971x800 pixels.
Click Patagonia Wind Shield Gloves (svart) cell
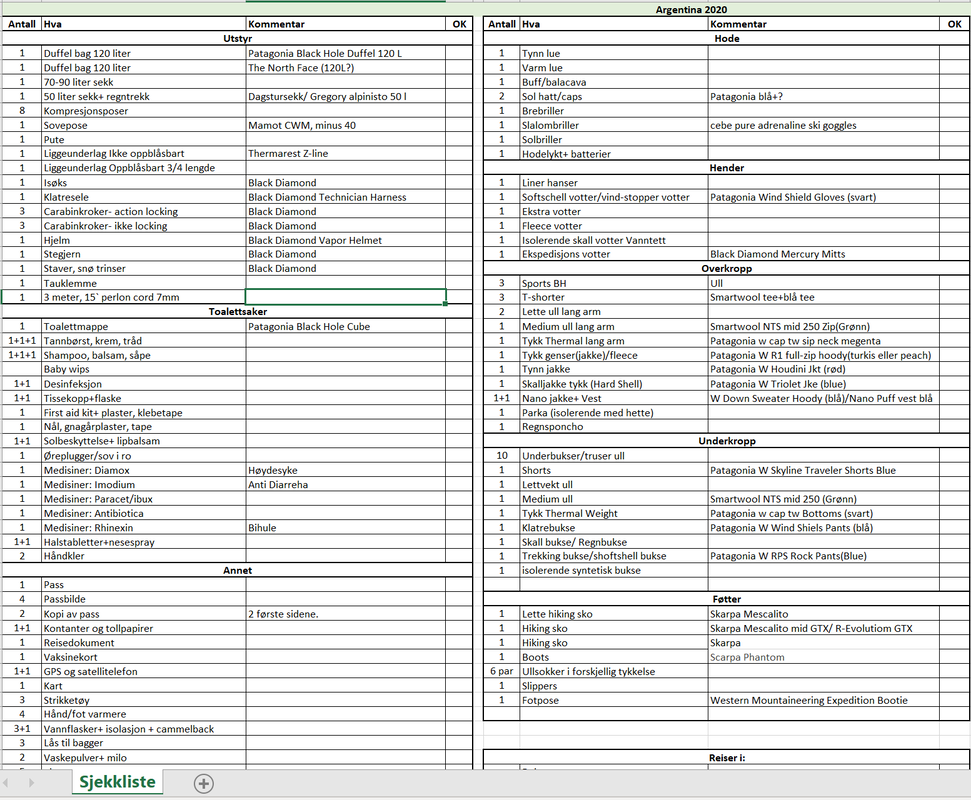coord(824,197)
